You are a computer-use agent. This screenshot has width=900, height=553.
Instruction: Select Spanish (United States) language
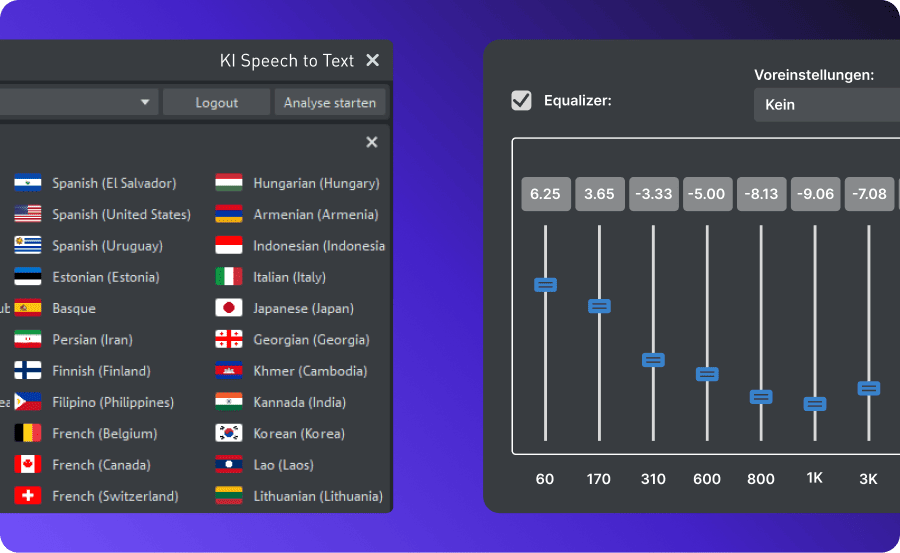coord(121,214)
